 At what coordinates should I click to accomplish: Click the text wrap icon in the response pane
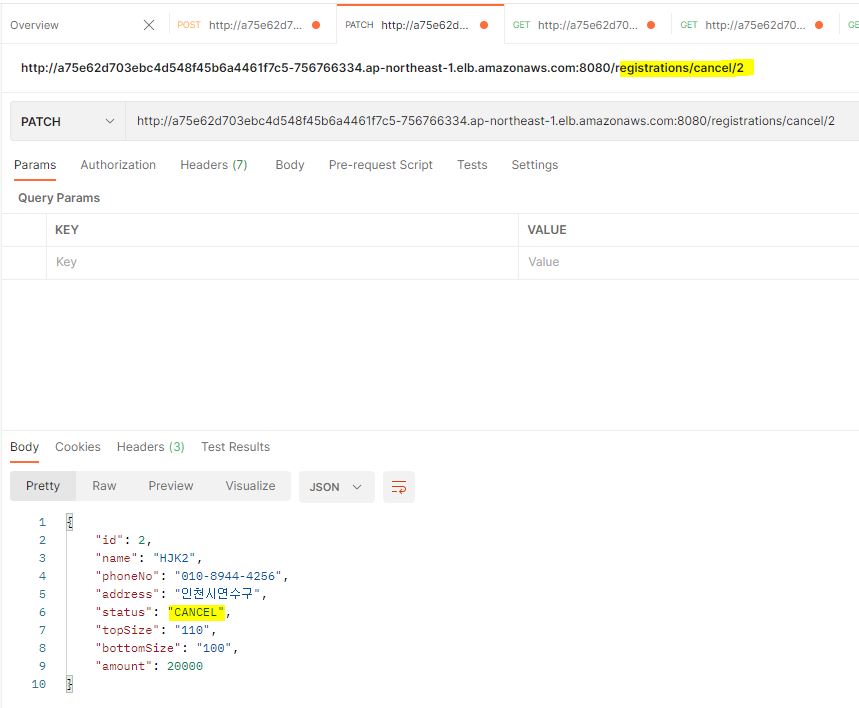pyautogui.click(x=399, y=486)
